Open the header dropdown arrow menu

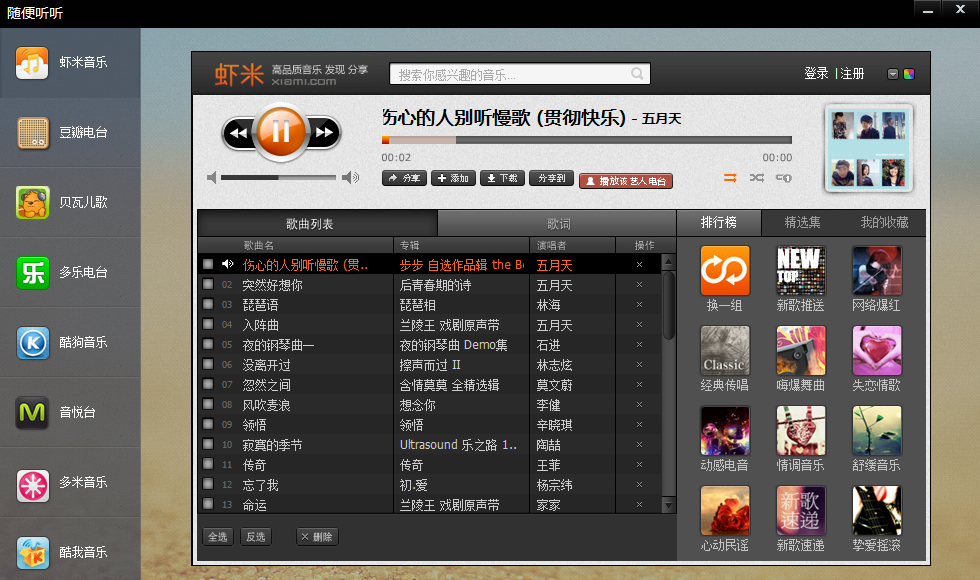893,74
